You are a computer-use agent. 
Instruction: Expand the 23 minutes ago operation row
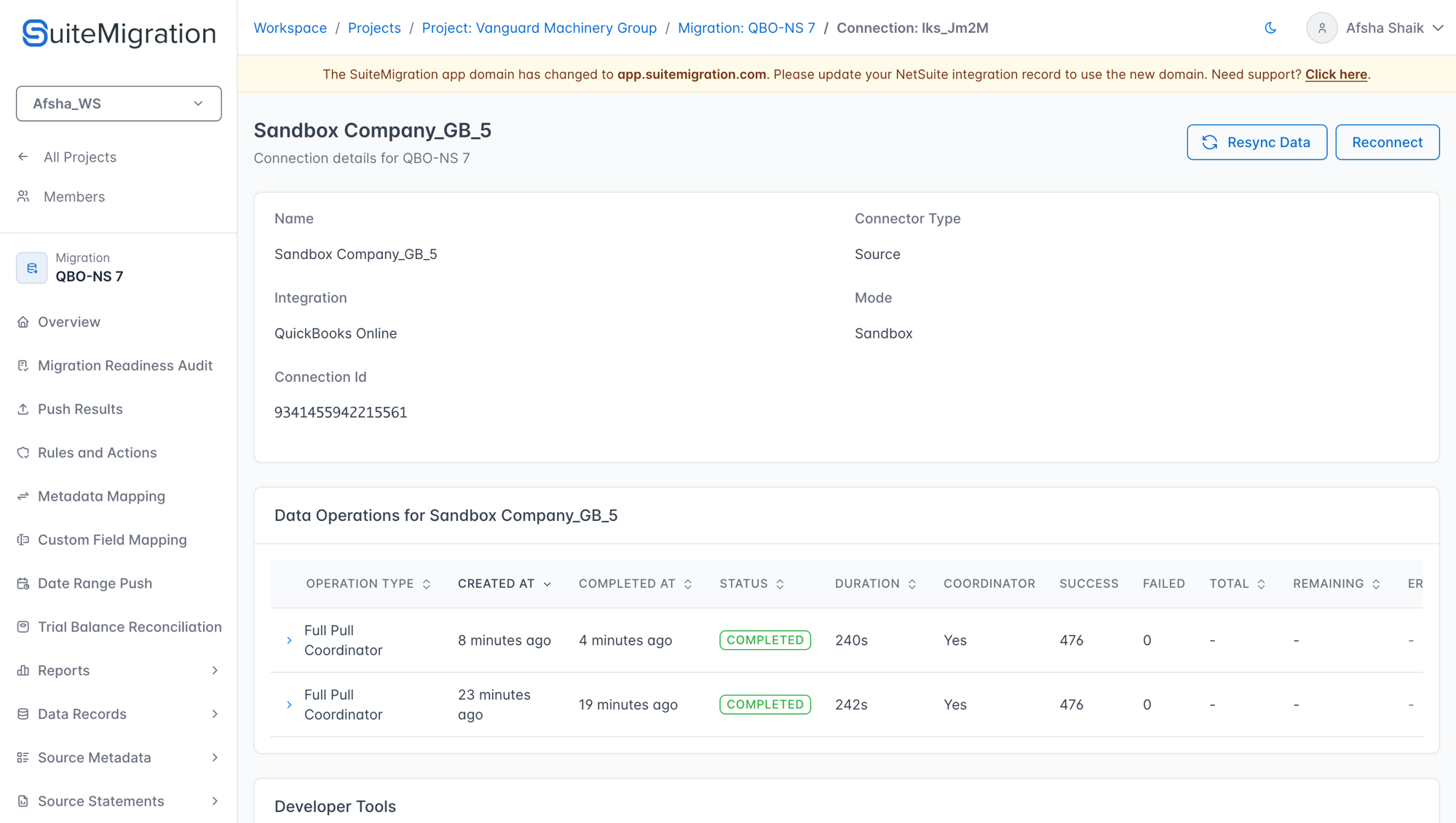coord(289,704)
